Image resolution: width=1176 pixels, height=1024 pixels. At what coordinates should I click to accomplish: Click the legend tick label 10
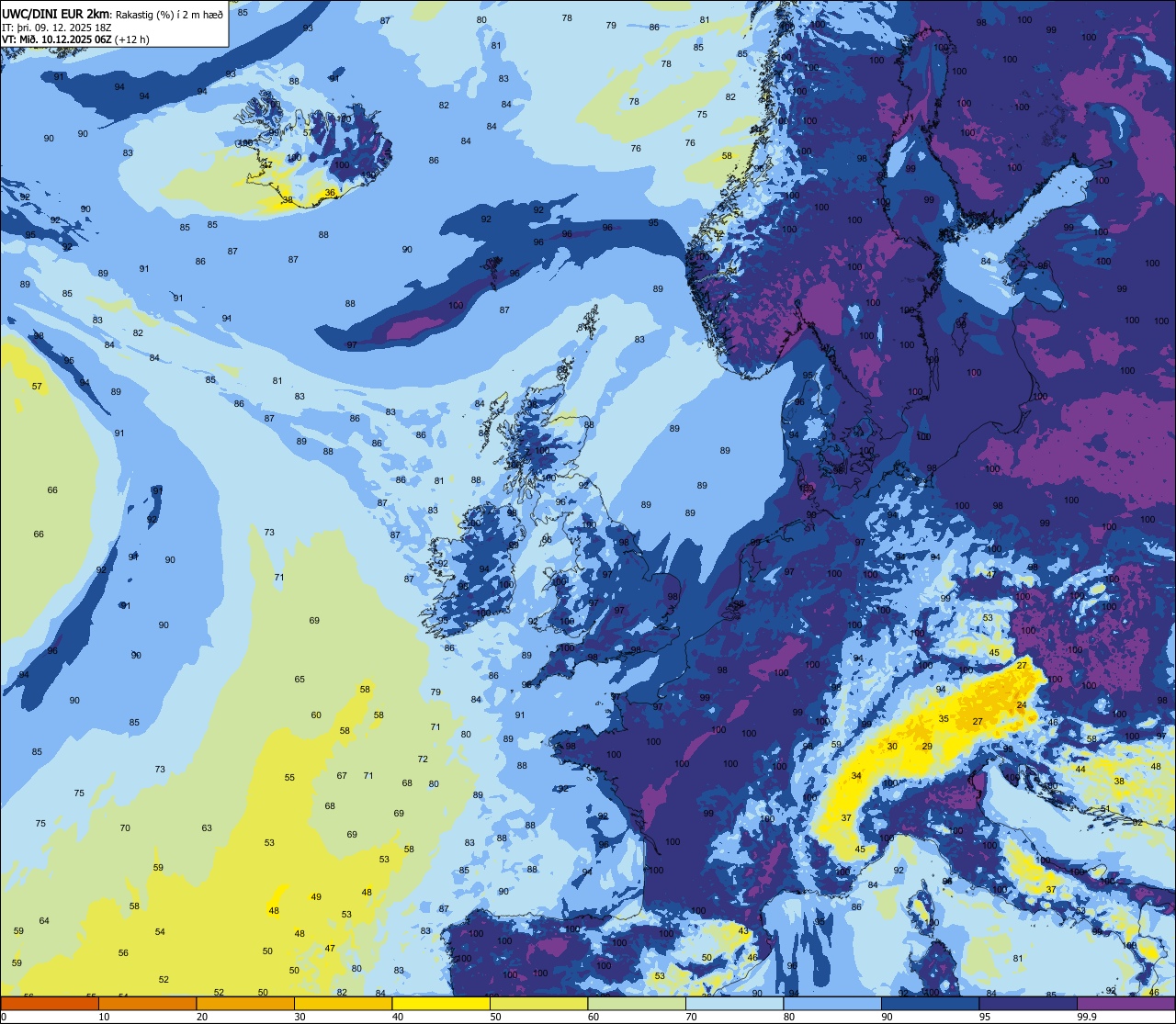click(x=104, y=1017)
